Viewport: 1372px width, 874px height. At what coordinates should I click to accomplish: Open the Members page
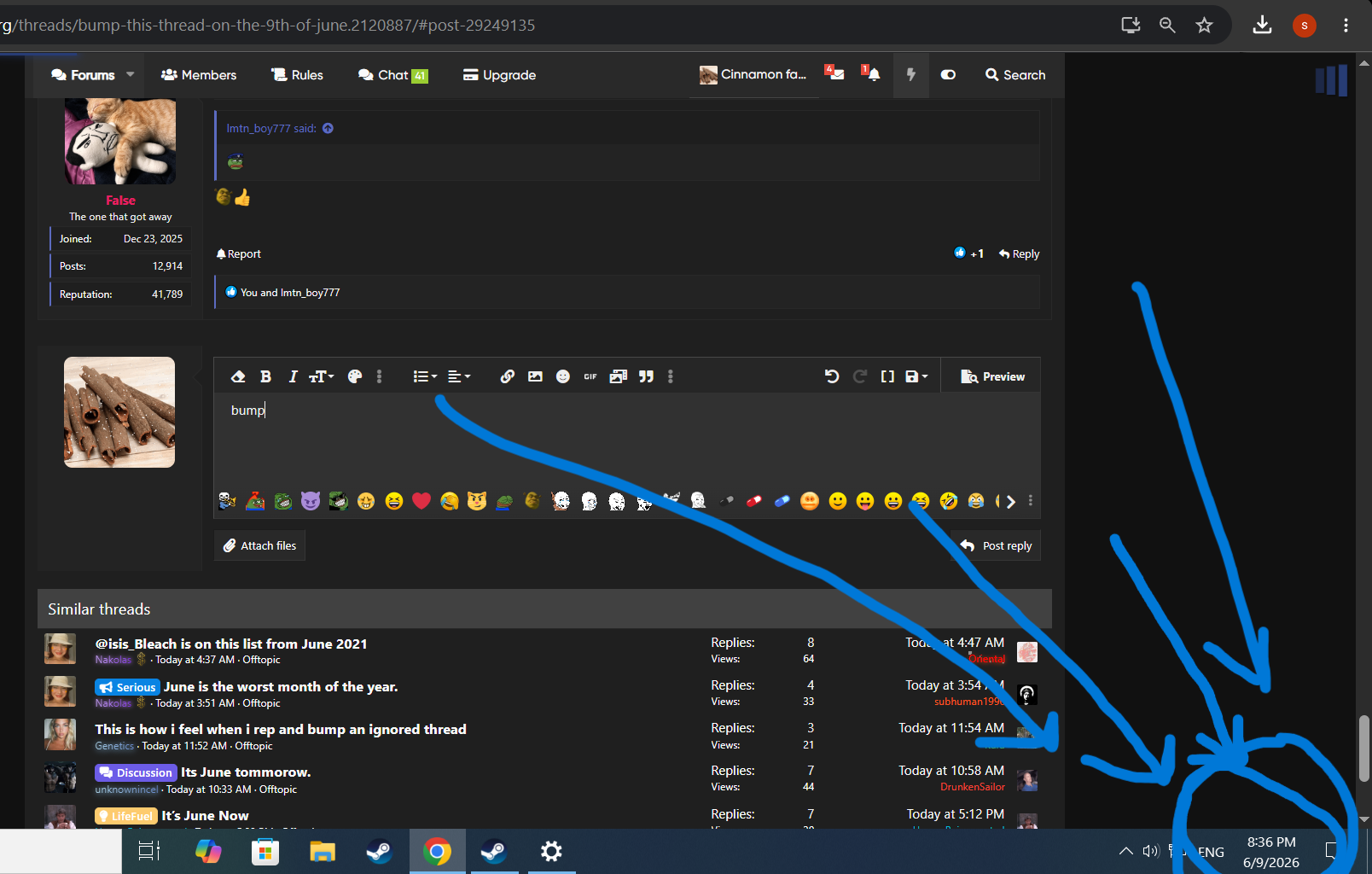click(199, 75)
